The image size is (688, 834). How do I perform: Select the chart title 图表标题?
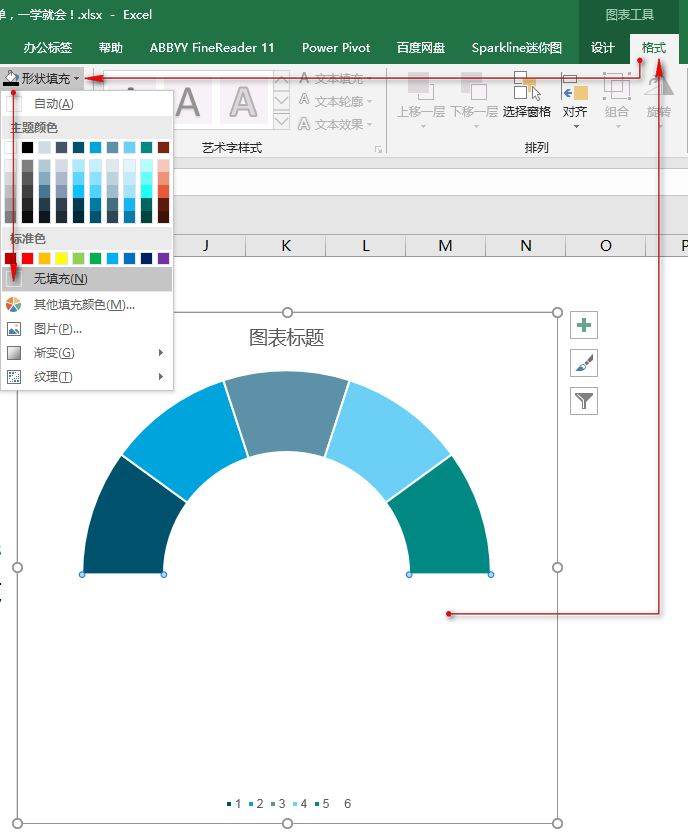(x=287, y=338)
